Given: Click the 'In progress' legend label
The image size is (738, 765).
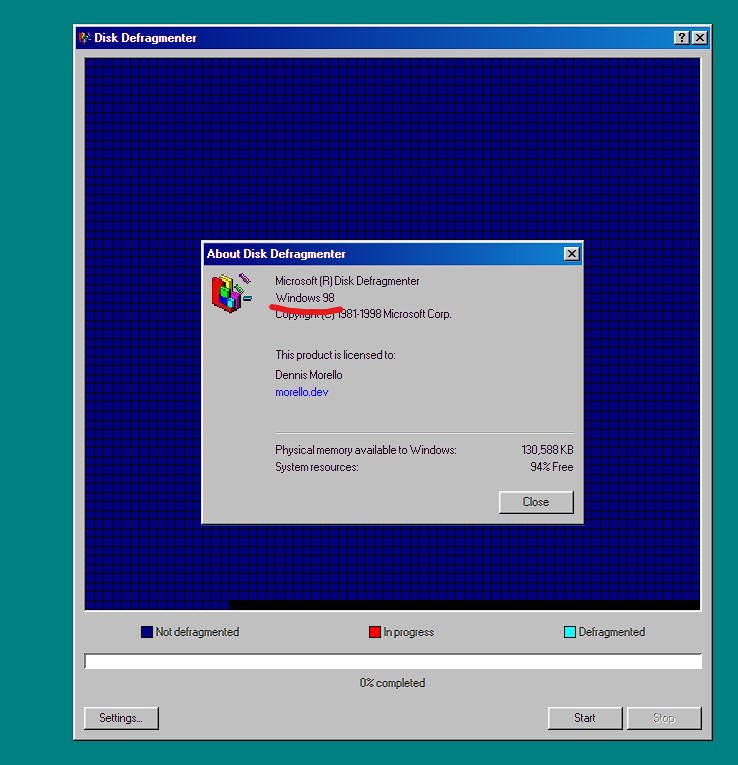Looking at the screenshot, I should 408,632.
